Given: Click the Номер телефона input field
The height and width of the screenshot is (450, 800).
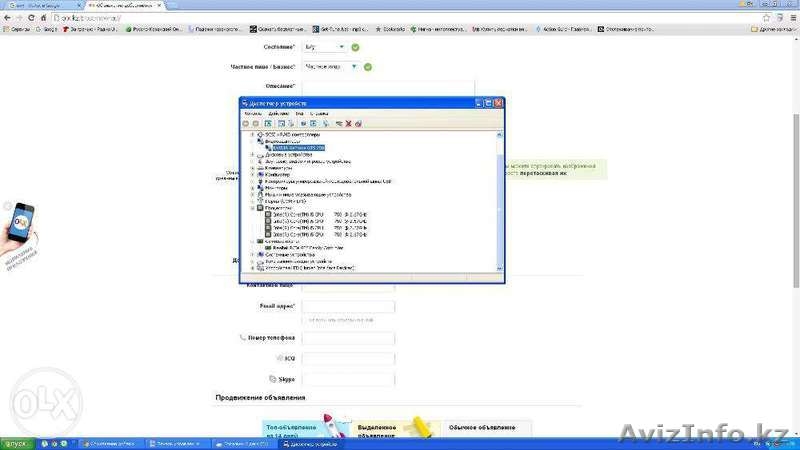Looking at the screenshot, I should point(348,338).
